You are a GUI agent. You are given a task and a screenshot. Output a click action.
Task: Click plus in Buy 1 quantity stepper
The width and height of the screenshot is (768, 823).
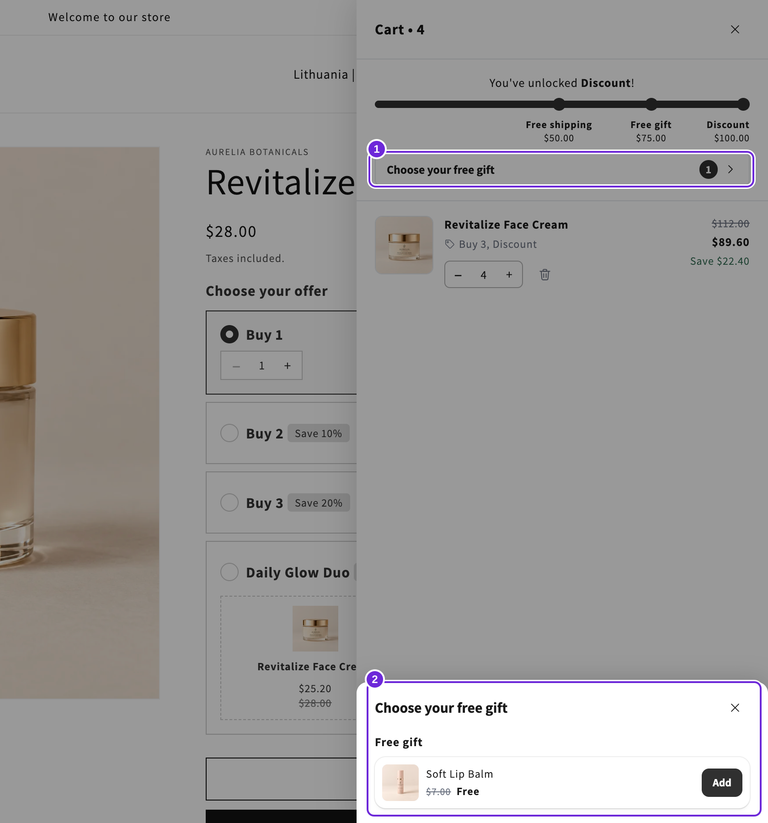pyautogui.click(x=287, y=366)
